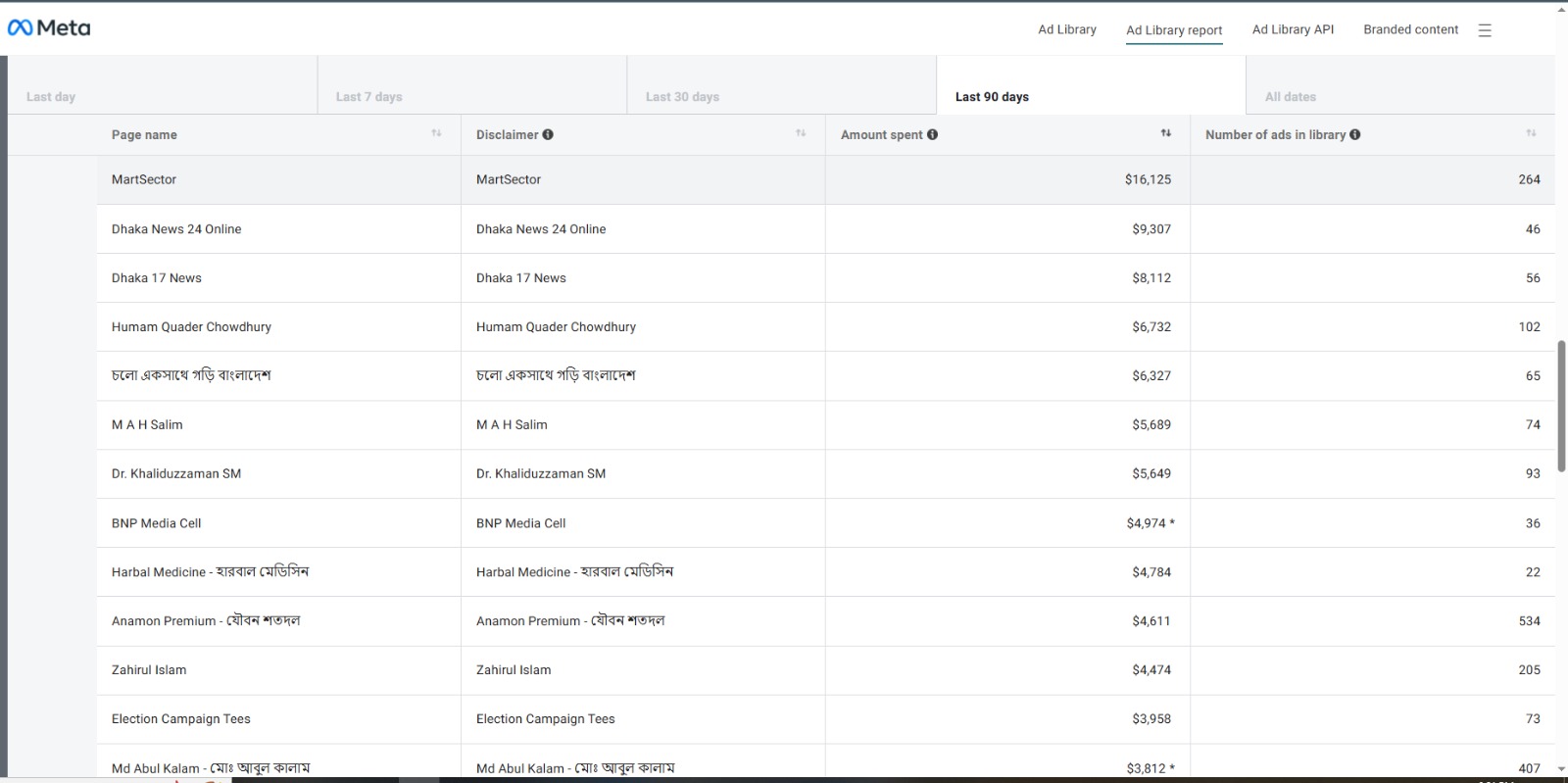Show Amount spent info icon
The height and width of the screenshot is (783, 1568).
click(x=932, y=134)
